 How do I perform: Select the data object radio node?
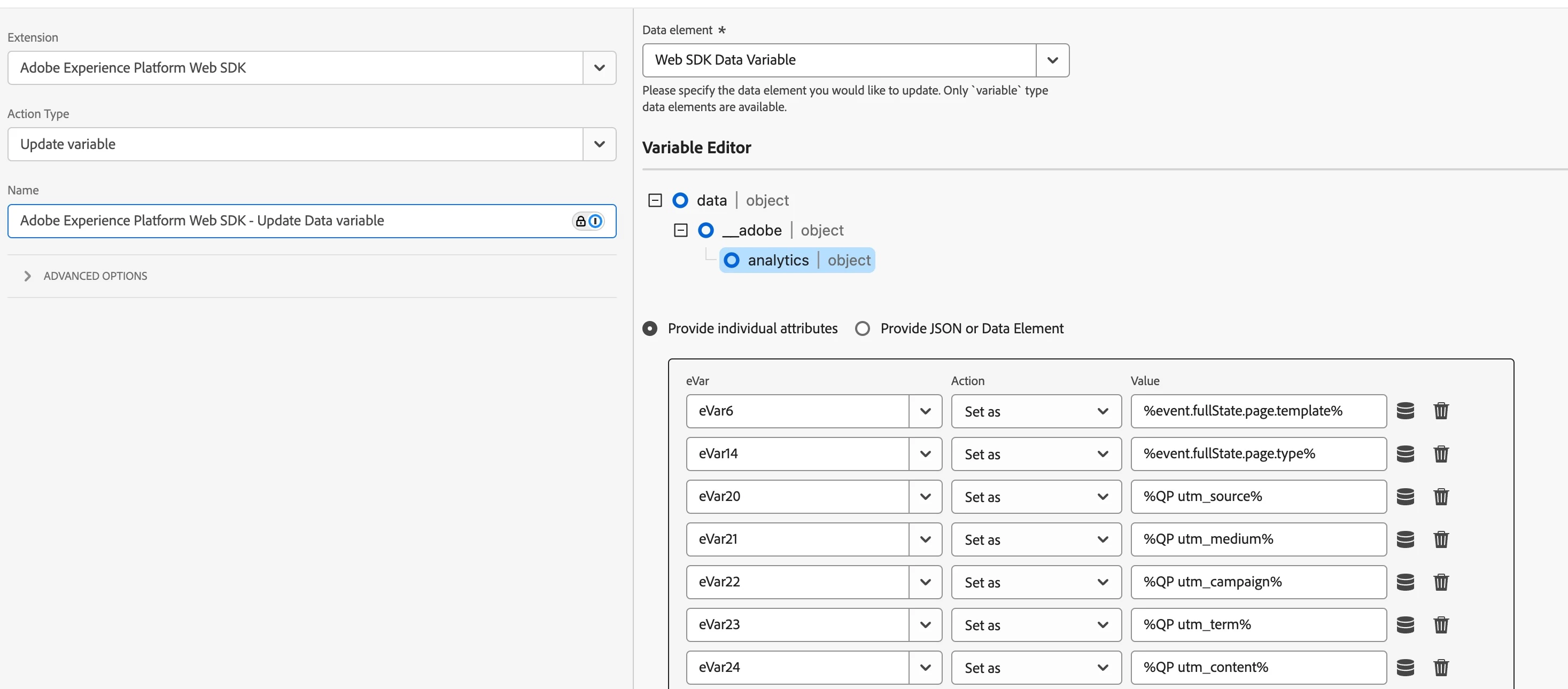coord(680,200)
